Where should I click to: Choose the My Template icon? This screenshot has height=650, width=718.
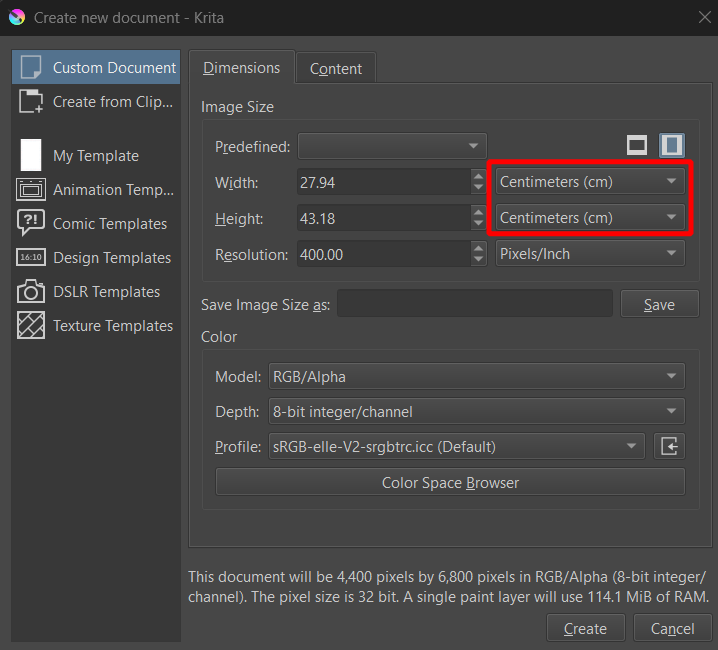(31, 156)
